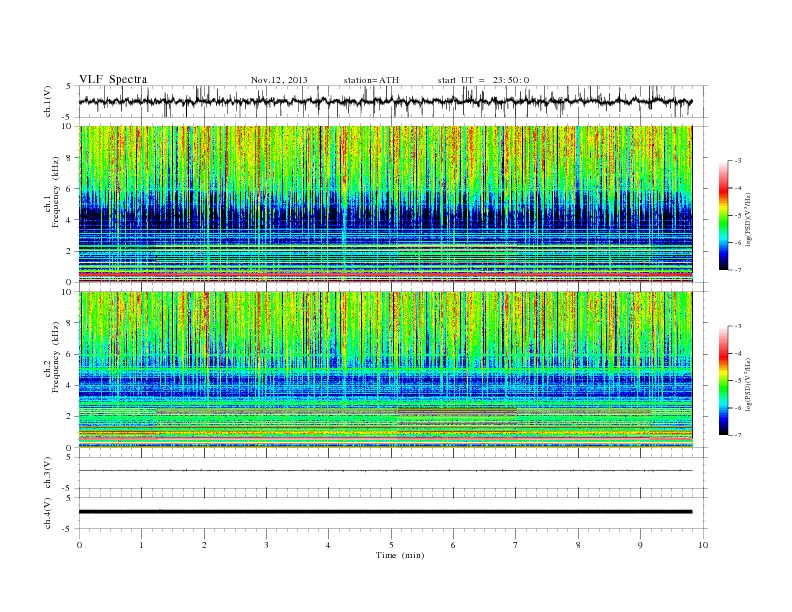
Task: Click the '8' kHz tick on ch.1 spectrogram
Action: [69, 158]
